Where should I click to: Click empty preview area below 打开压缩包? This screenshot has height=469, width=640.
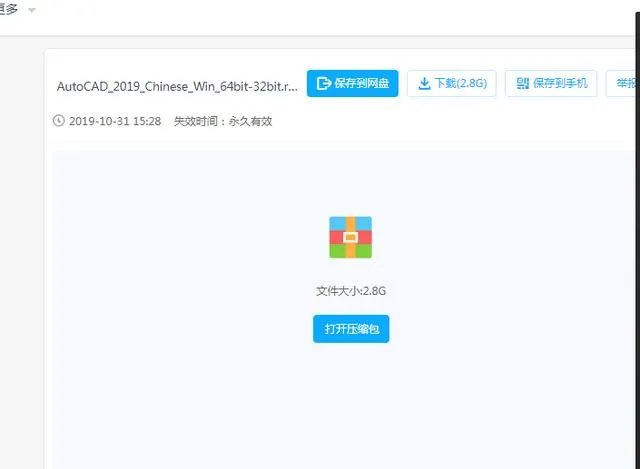point(351,410)
